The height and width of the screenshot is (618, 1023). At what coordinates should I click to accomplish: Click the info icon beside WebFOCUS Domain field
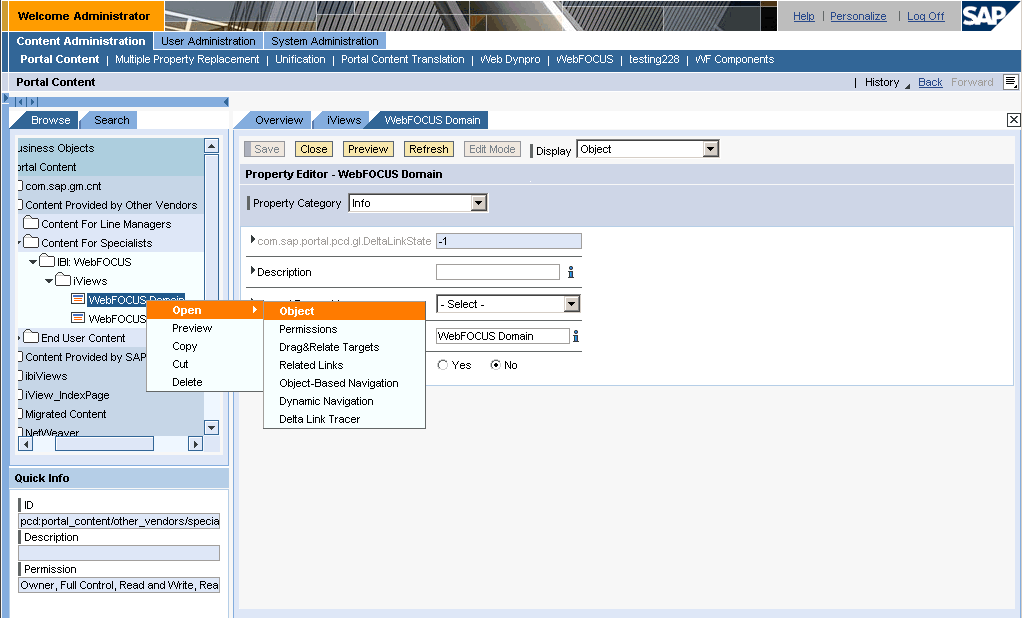click(576, 336)
